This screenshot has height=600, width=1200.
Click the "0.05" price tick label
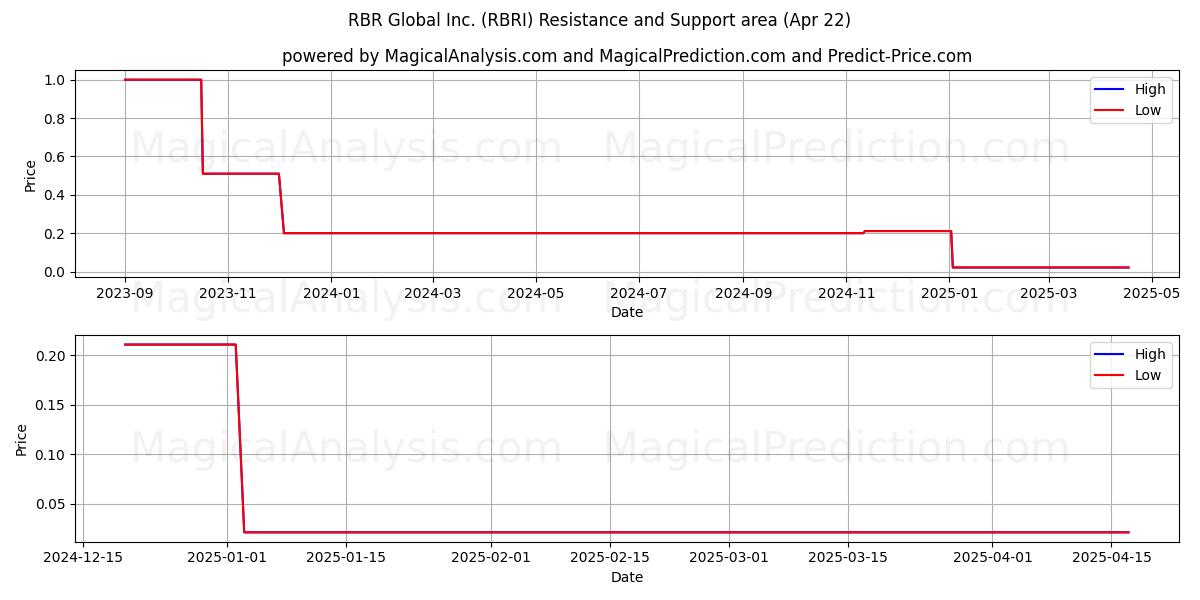point(51,504)
